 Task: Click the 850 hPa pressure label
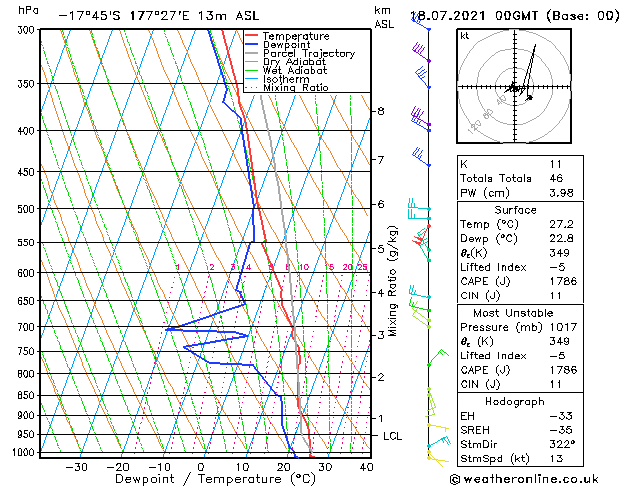click(28, 396)
